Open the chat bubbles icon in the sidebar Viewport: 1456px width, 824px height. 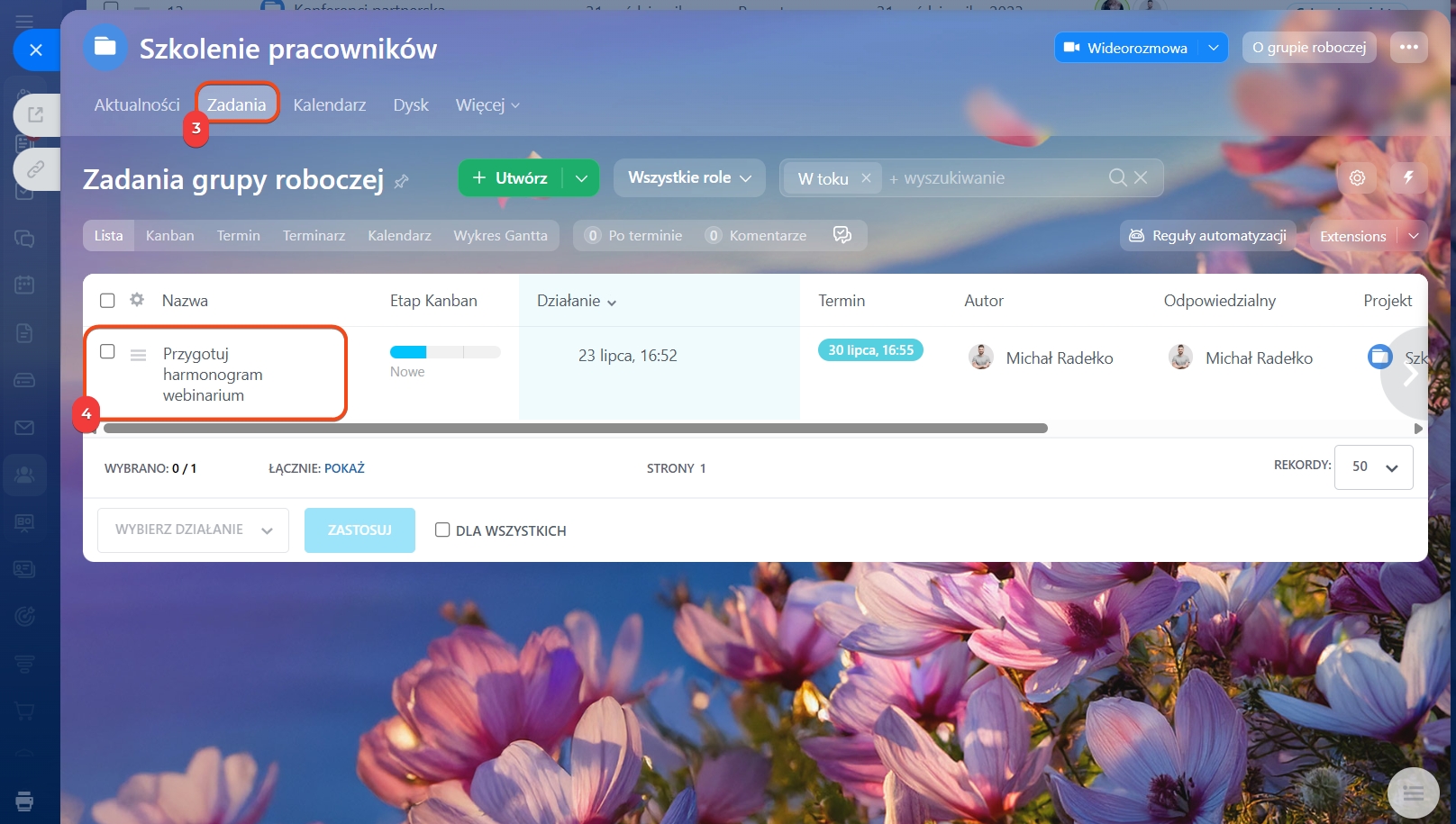24,239
